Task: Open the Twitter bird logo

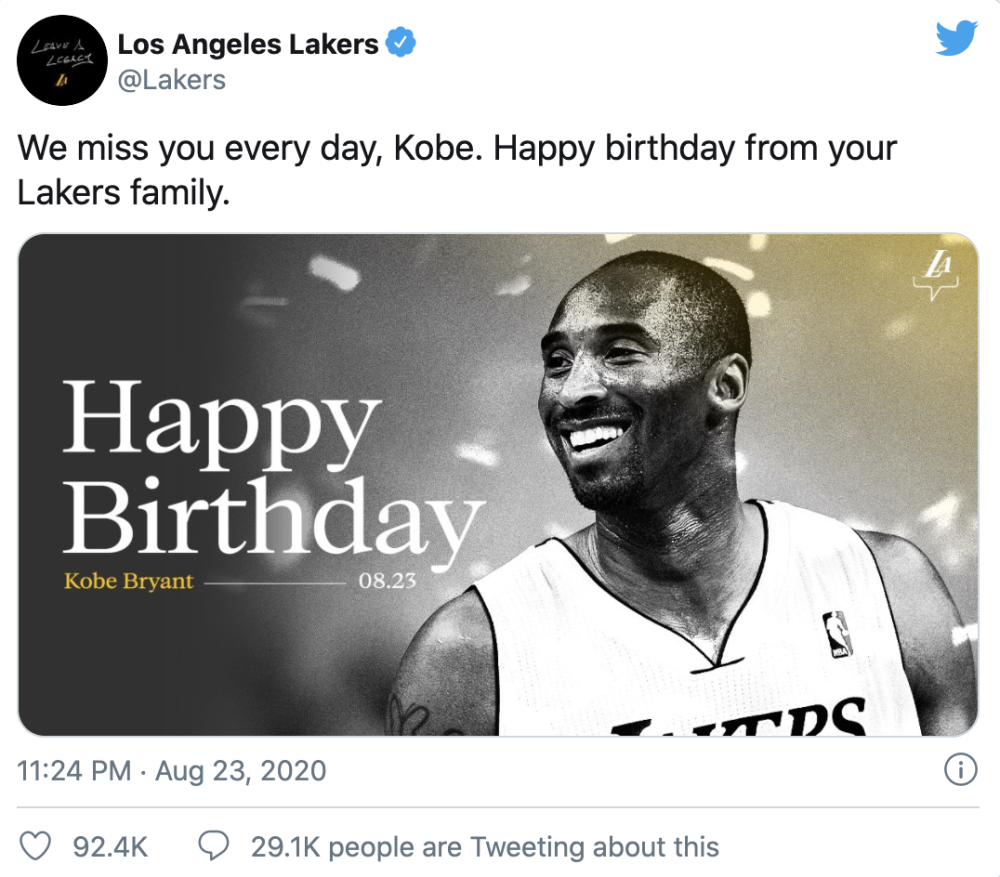Action: tap(955, 40)
